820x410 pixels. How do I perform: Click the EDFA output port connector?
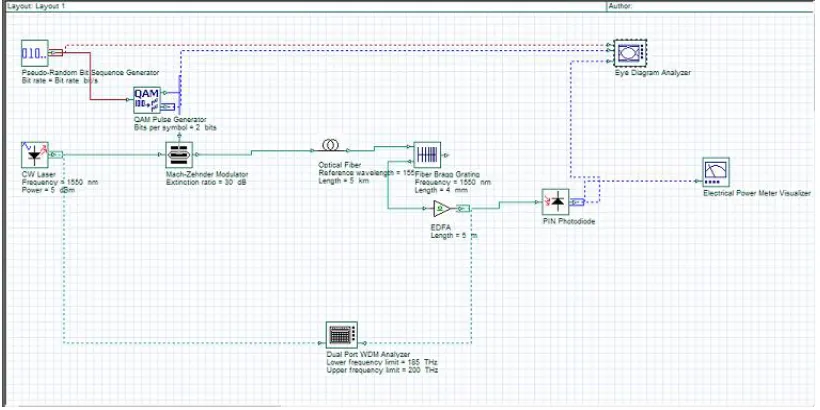tap(463, 209)
